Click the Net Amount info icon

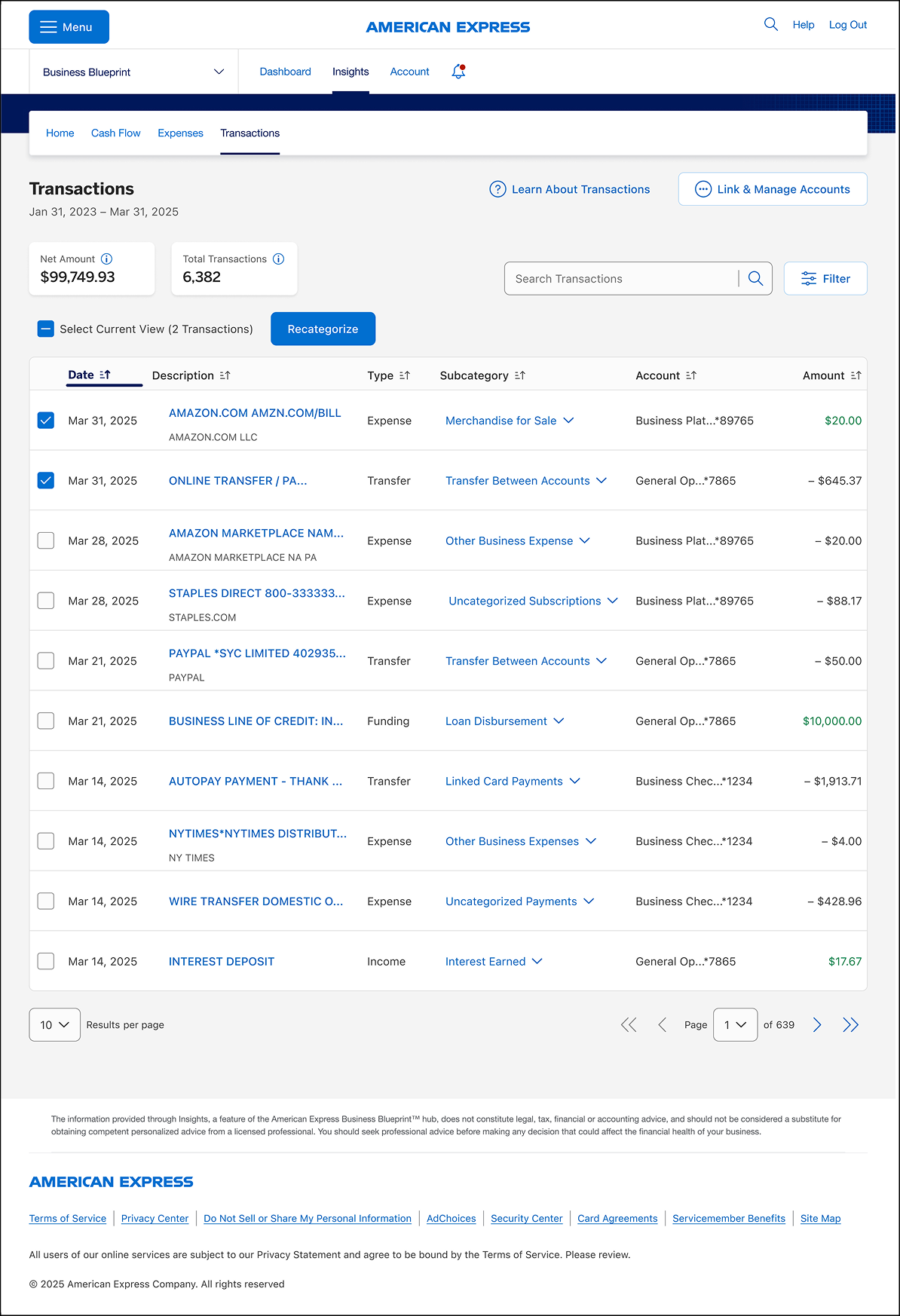(x=107, y=259)
